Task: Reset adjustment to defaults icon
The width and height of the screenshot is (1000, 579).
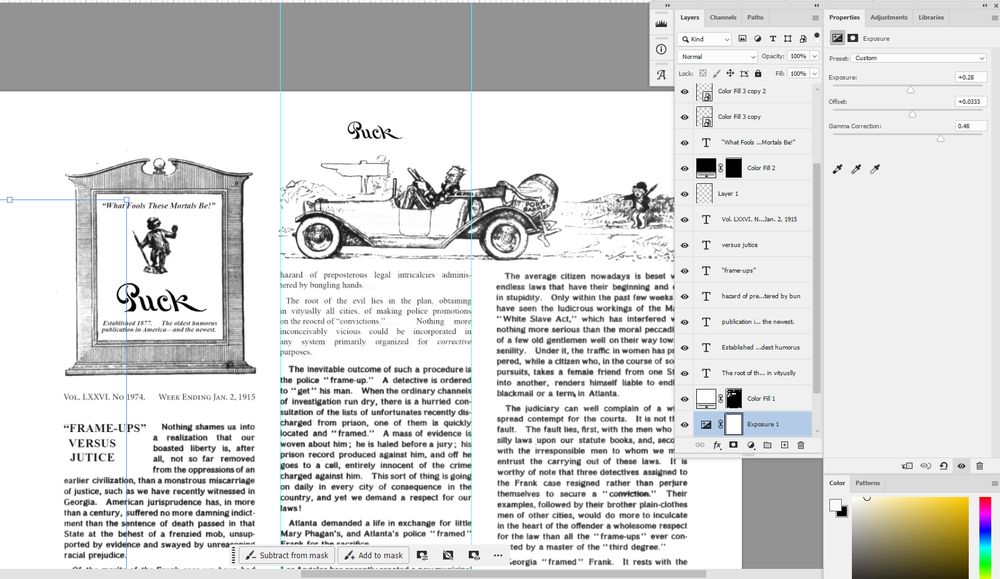Action: click(x=943, y=466)
